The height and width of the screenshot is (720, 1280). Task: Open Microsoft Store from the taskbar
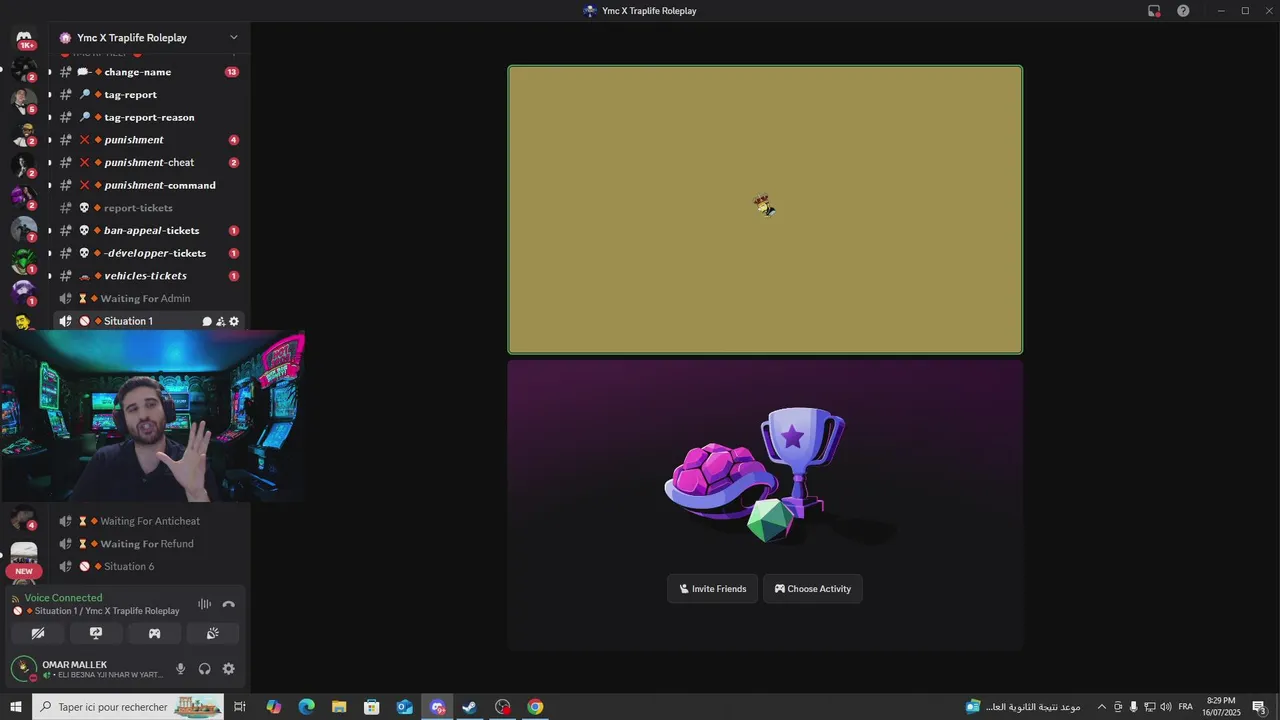pyautogui.click(x=372, y=707)
